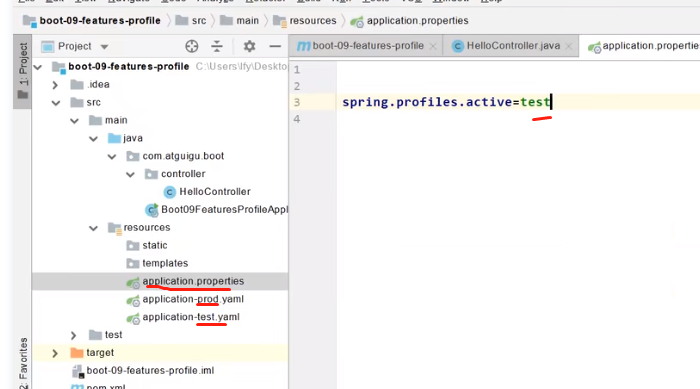Screen dimensions: 700x389
Task: Click Spring Boot application class icon
Action: click(152, 210)
